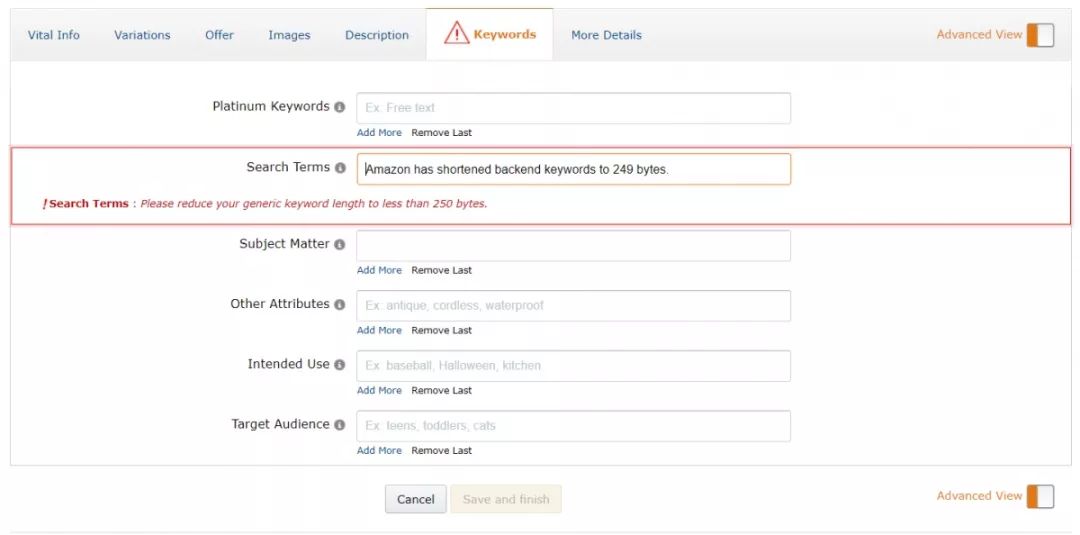This screenshot has width=1080, height=535.
Task: Click into the Intended Use input field
Action: [x=574, y=366]
